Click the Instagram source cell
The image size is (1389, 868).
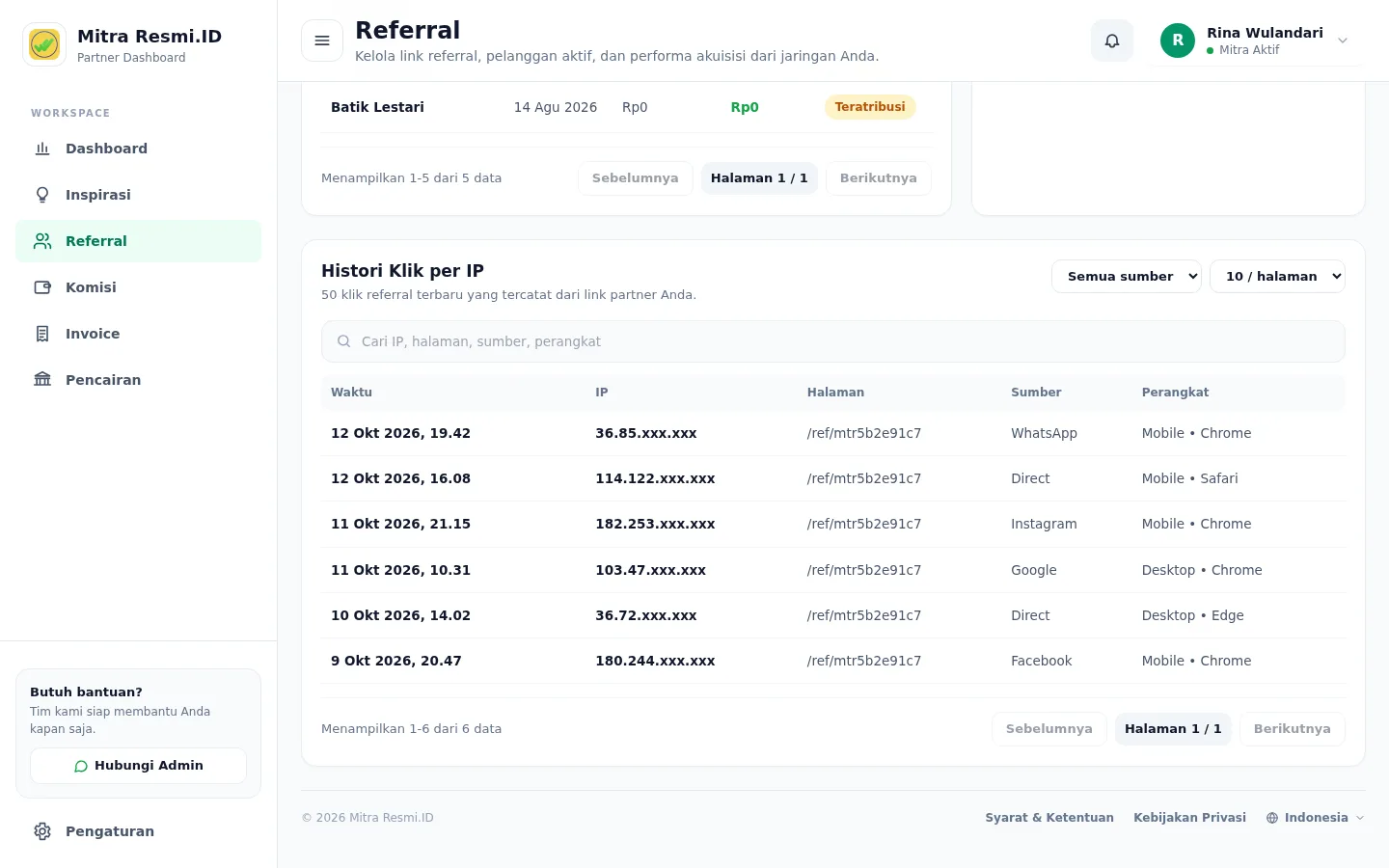point(1044,524)
